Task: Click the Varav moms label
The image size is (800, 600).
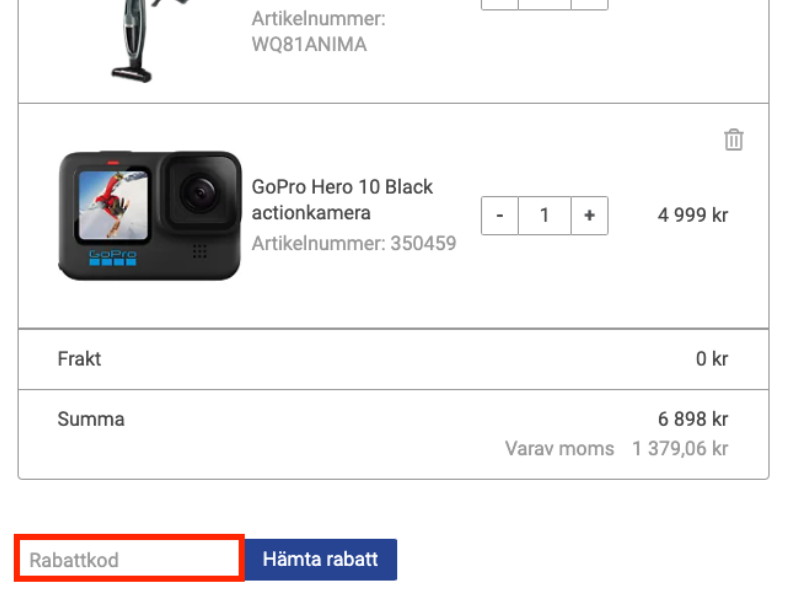Action: [x=559, y=449]
